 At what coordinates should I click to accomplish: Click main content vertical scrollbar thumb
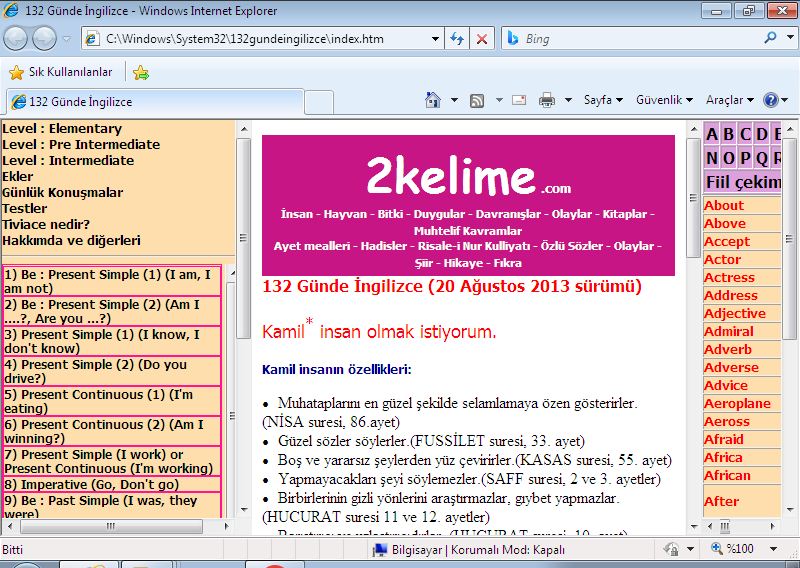pos(693,197)
